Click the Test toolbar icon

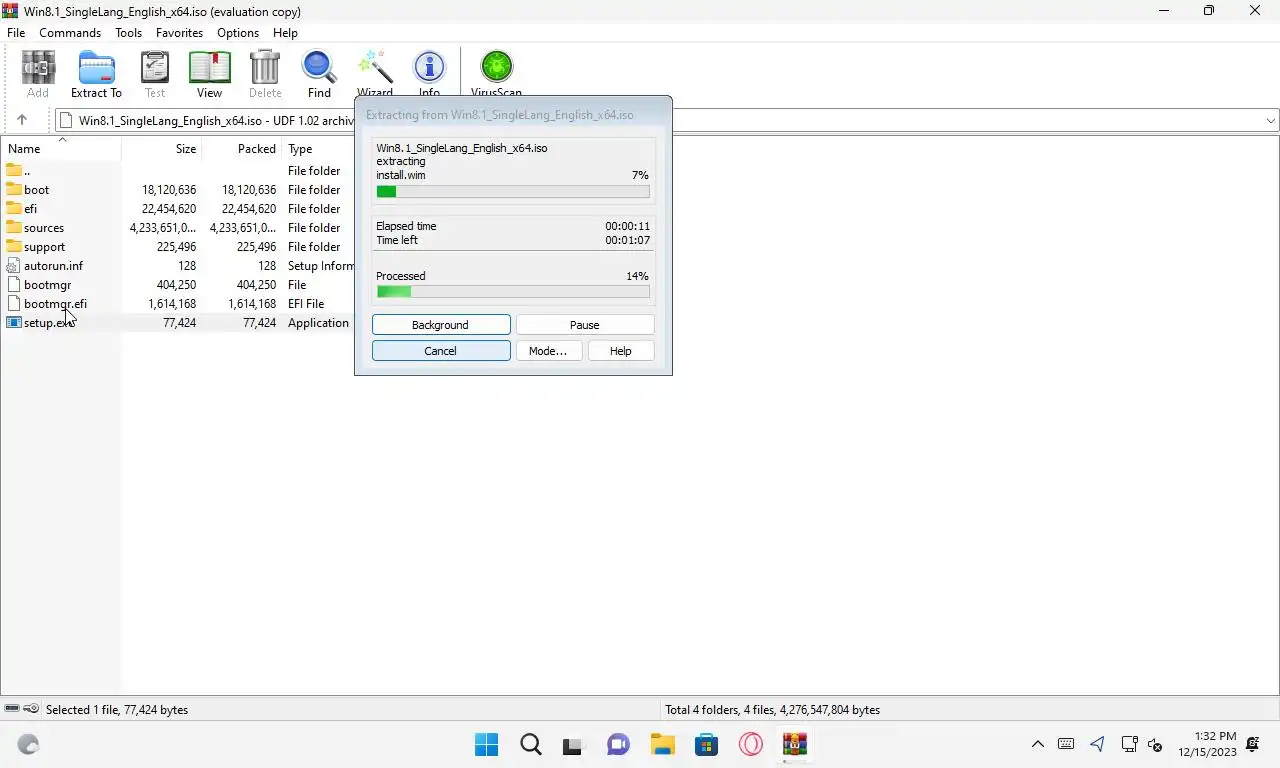155,74
